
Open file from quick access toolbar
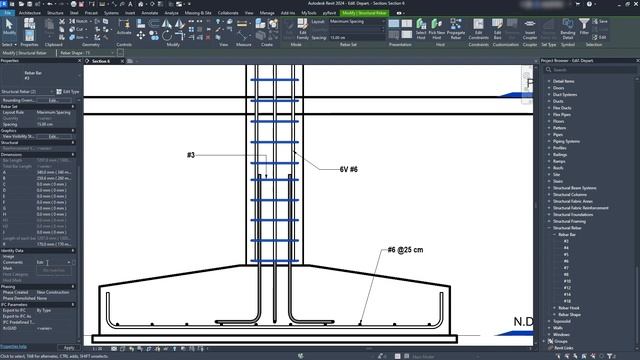coord(21,4)
